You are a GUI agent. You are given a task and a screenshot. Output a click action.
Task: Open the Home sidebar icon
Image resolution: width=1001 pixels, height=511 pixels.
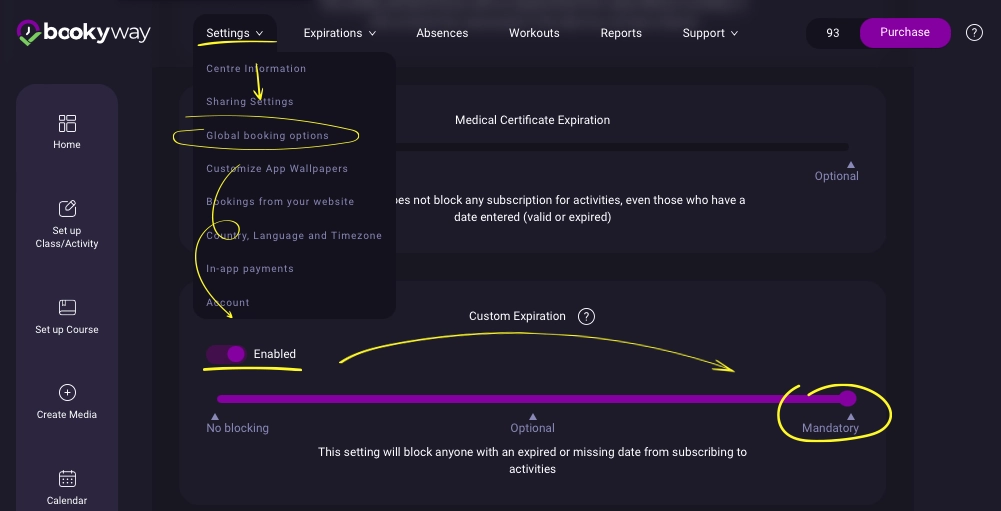67,123
